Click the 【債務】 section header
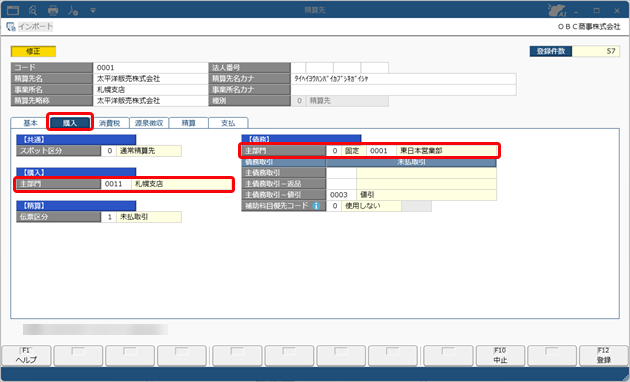 (301, 139)
